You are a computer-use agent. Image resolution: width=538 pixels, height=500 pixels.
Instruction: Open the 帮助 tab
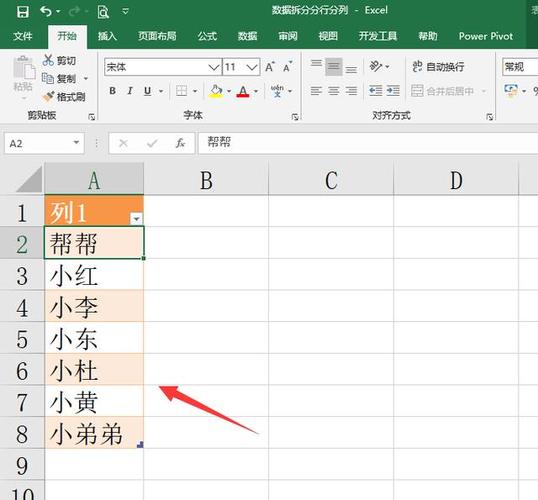click(x=428, y=36)
